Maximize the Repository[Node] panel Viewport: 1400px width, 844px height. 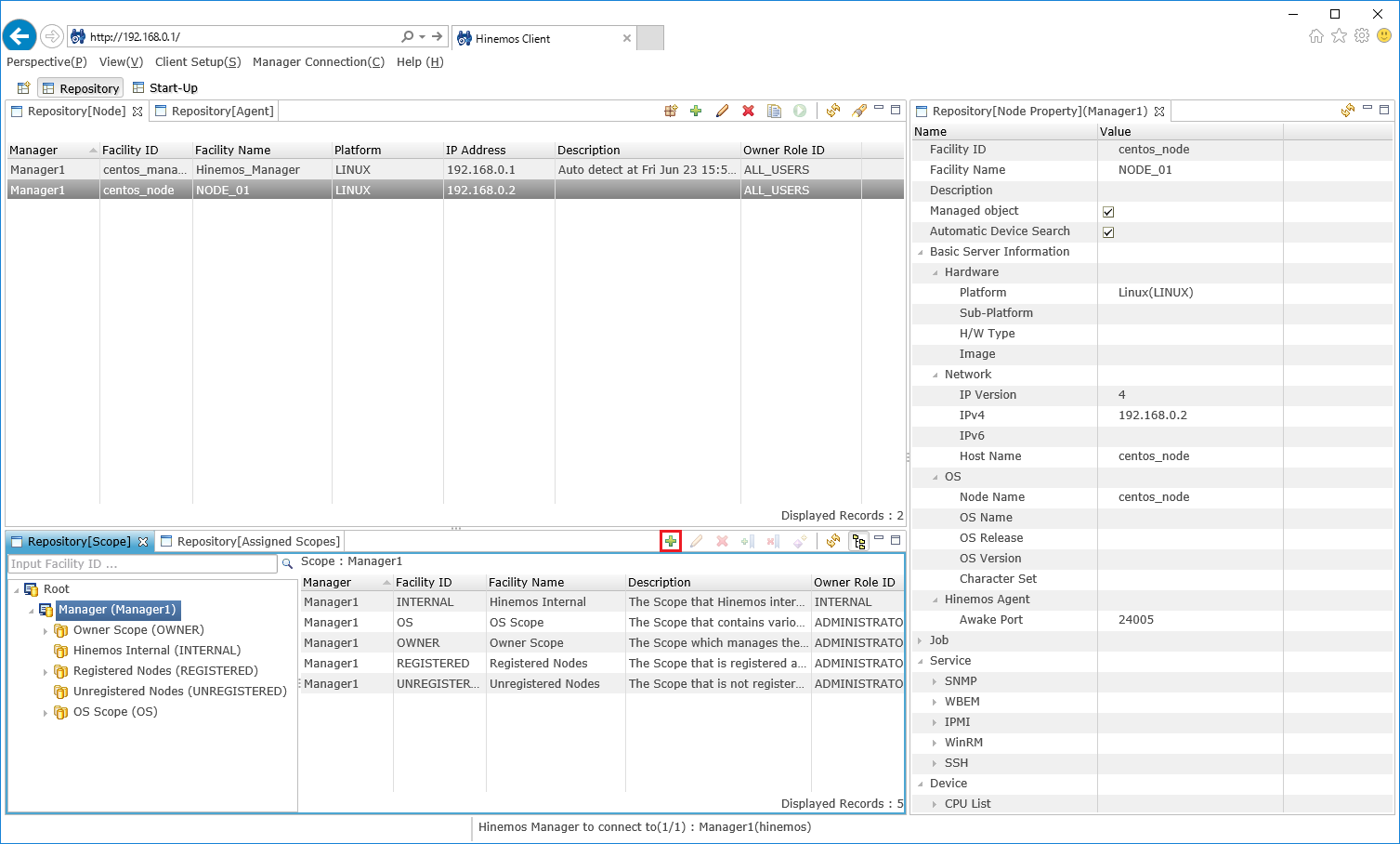pos(896,110)
